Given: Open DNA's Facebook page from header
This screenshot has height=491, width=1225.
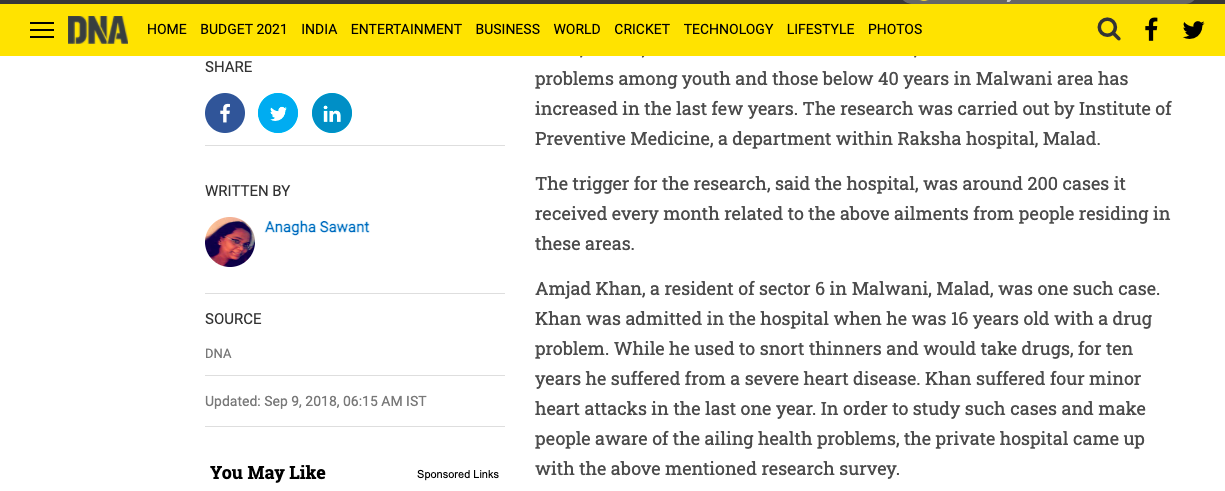Looking at the screenshot, I should pos(1151,29).
